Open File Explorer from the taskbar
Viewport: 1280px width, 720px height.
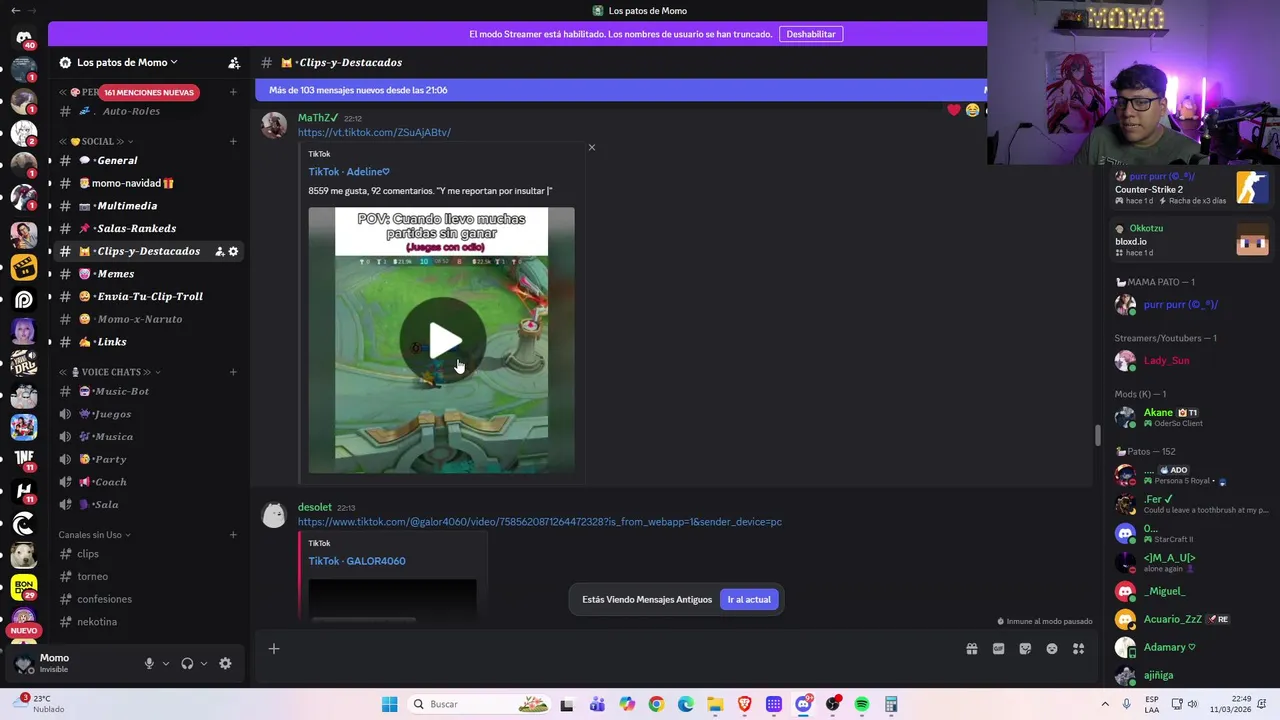point(715,704)
